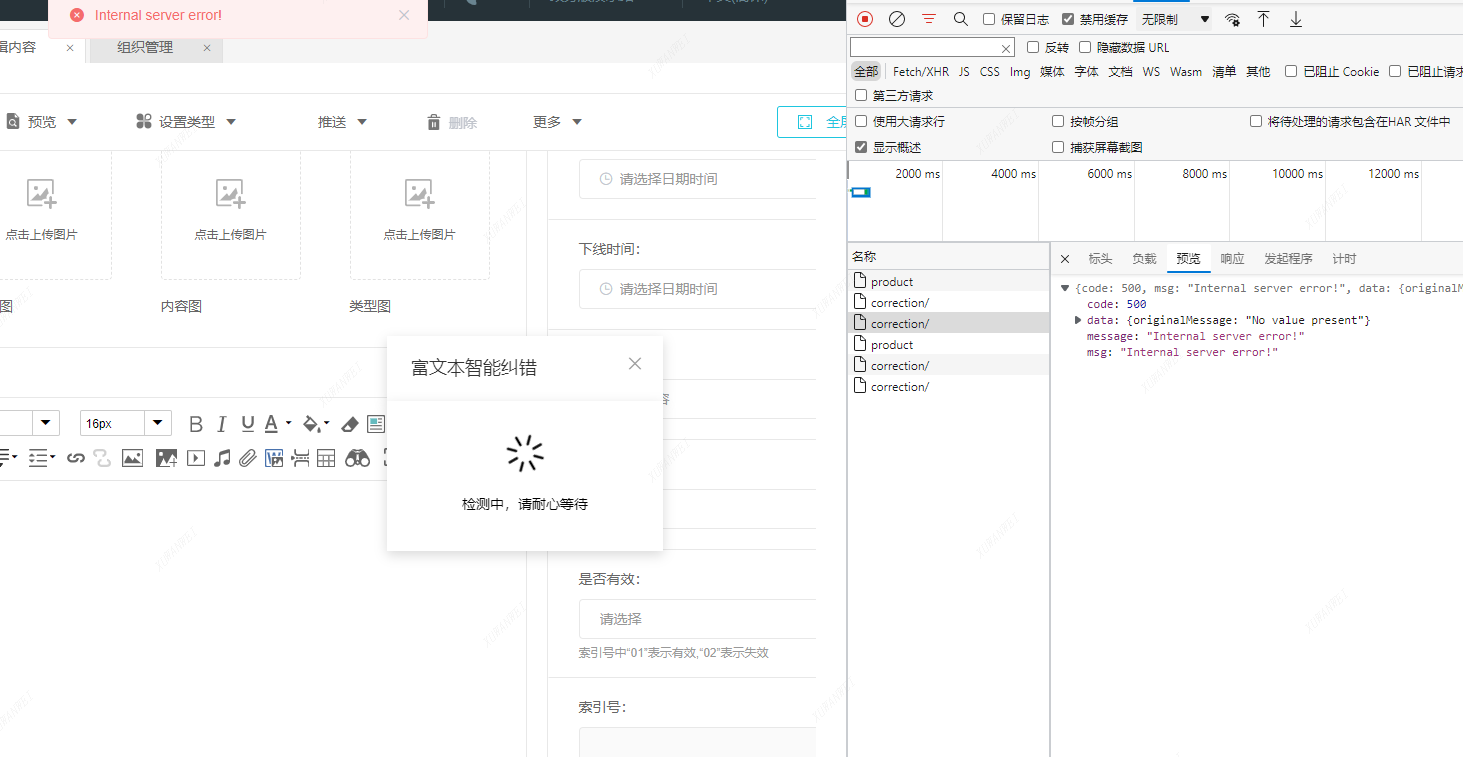Enable the 反转 filter checkbox

[1033, 47]
